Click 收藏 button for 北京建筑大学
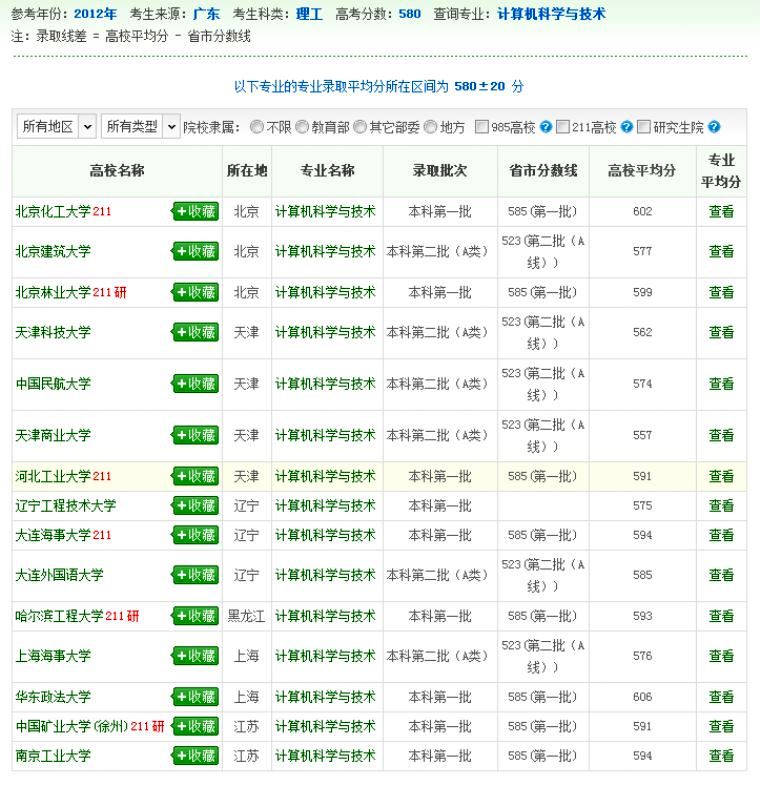 (x=195, y=251)
